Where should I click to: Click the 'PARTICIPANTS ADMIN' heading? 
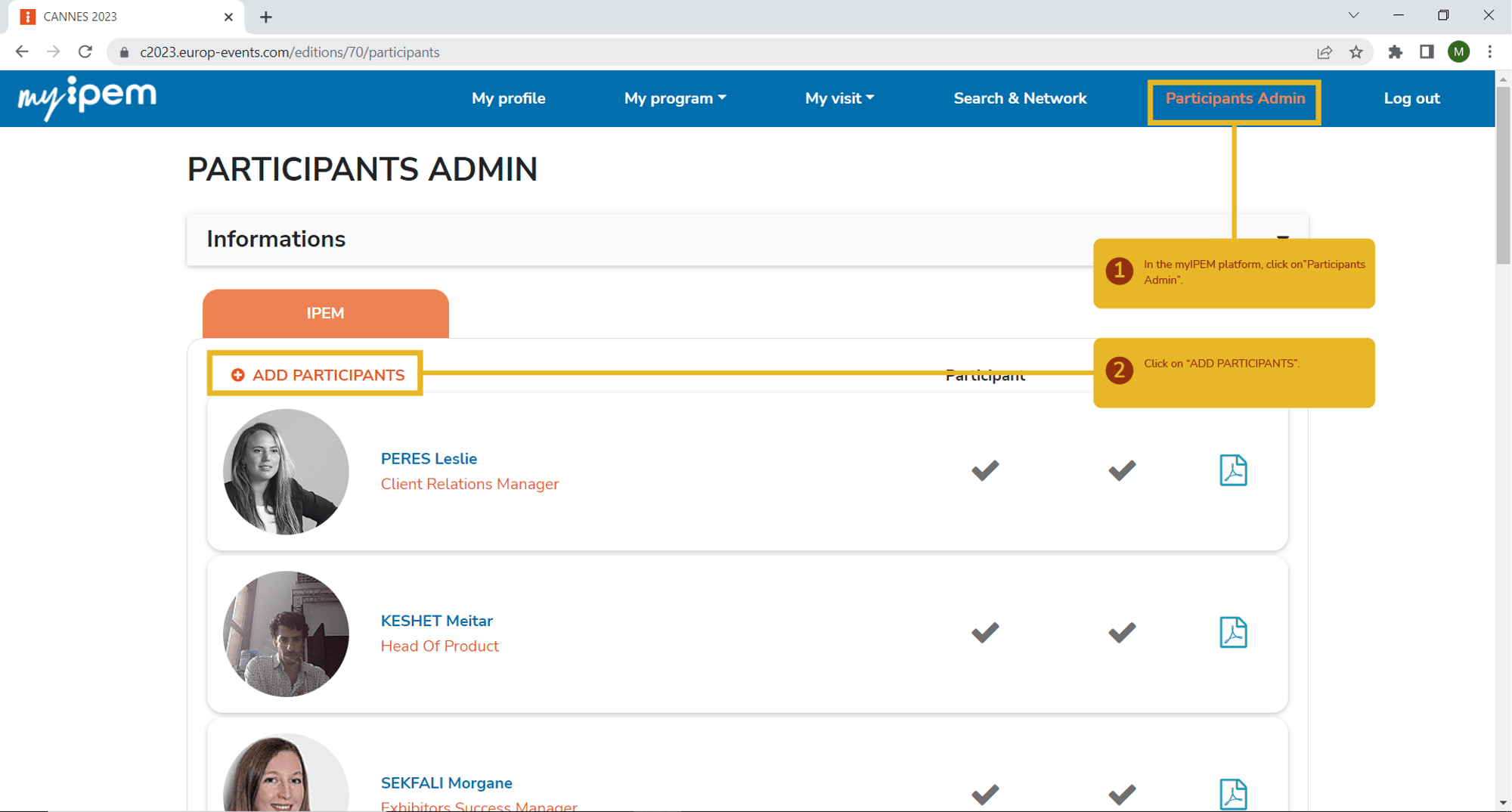[x=362, y=169]
